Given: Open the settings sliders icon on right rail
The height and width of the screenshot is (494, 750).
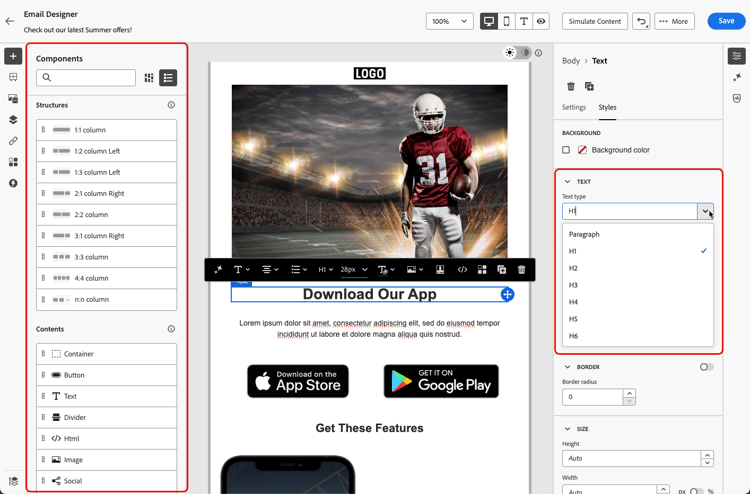Looking at the screenshot, I should (737, 56).
